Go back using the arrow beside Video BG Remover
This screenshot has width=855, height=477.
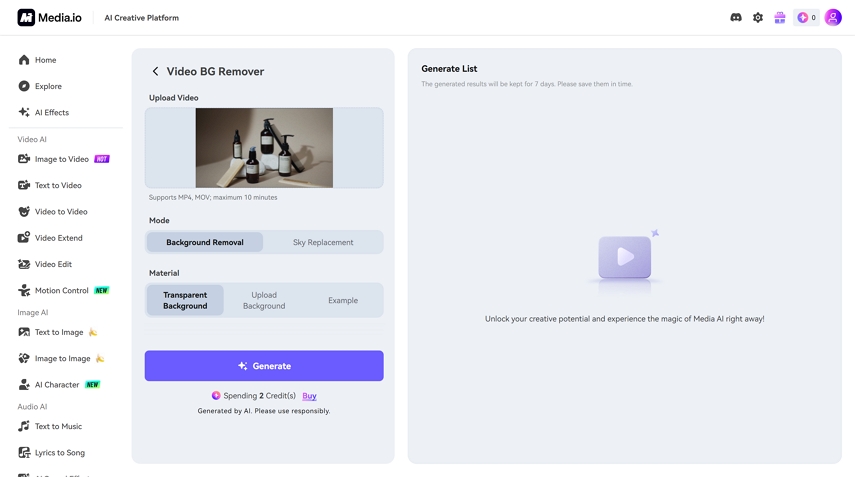[155, 71]
